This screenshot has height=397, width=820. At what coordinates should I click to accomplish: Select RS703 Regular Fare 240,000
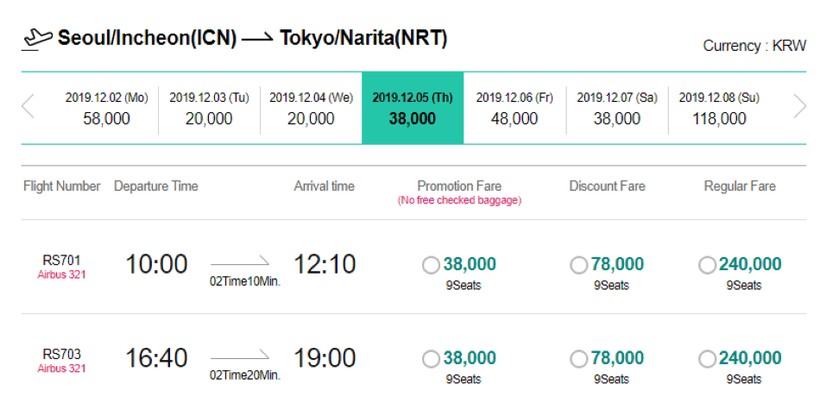(707, 359)
